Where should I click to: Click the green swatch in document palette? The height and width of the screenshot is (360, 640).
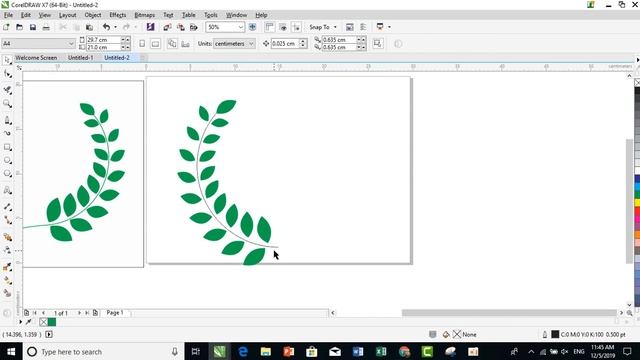click(52, 322)
